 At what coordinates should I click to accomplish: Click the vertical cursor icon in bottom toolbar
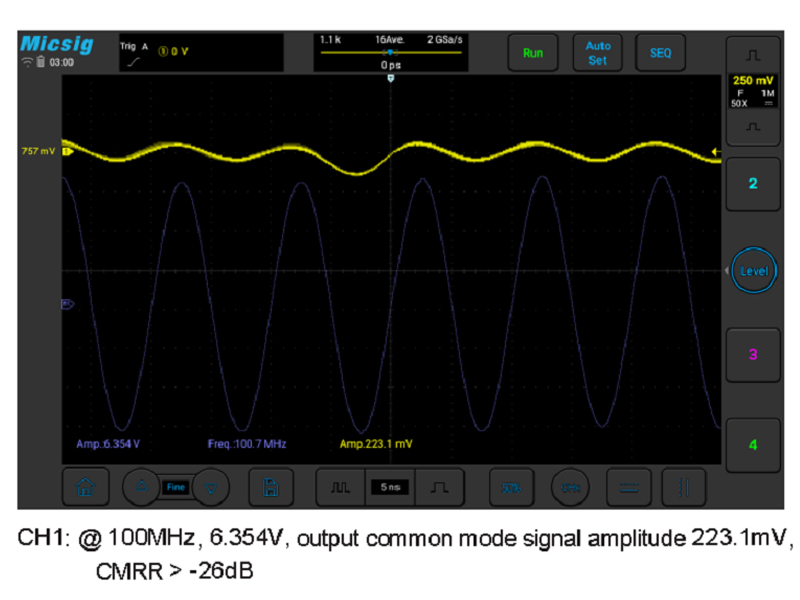click(x=683, y=488)
